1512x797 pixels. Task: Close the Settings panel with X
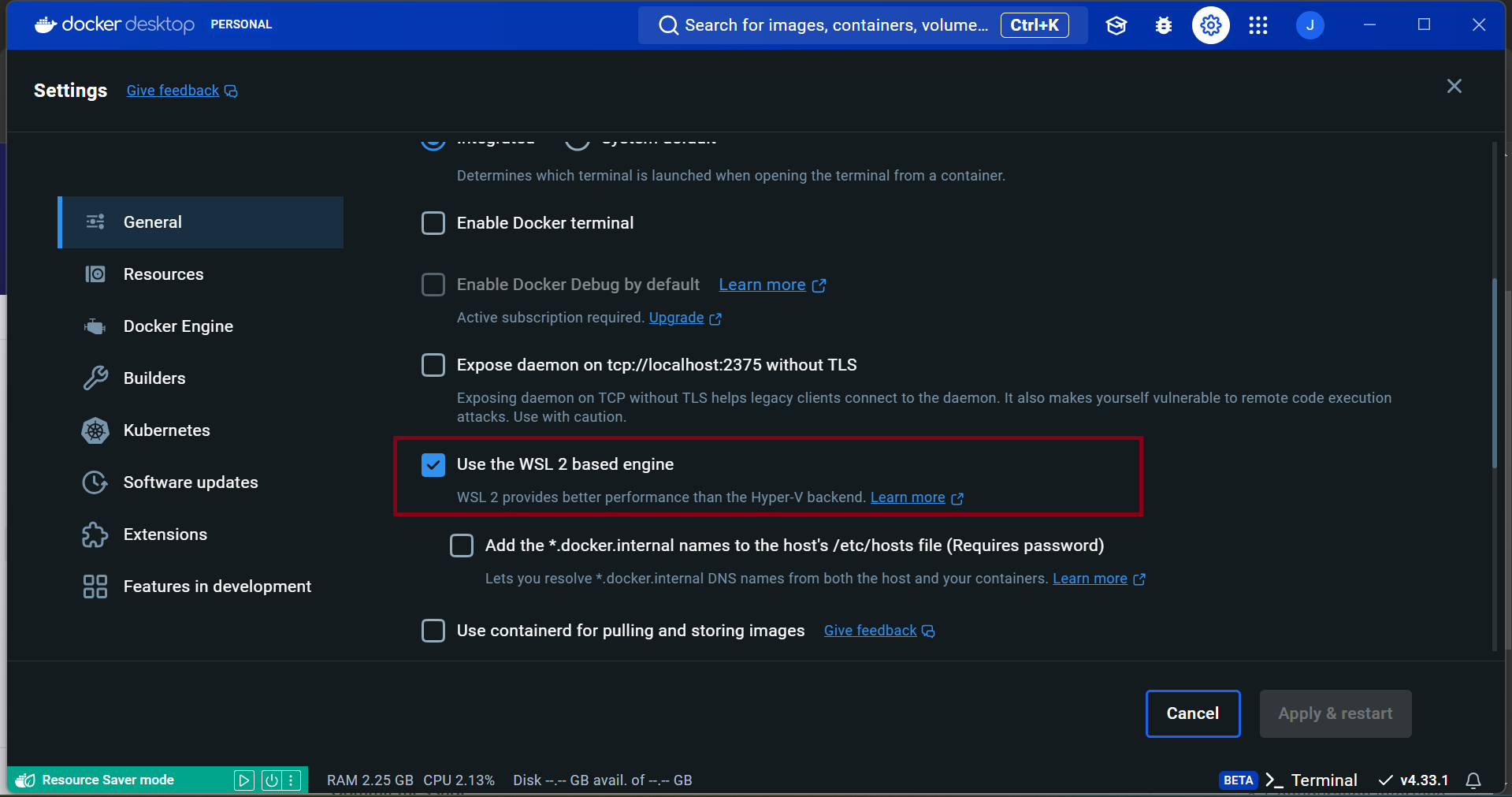(x=1454, y=86)
